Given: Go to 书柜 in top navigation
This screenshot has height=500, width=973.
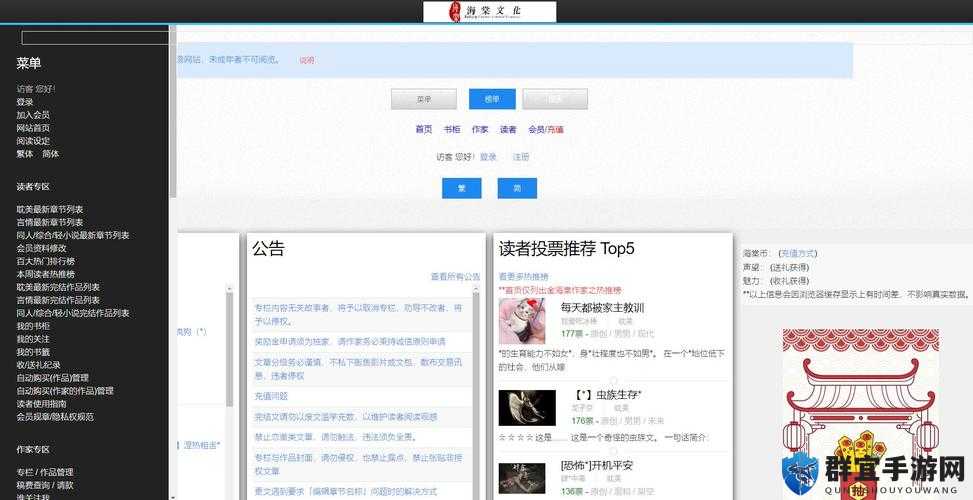Looking at the screenshot, I should tap(452, 130).
